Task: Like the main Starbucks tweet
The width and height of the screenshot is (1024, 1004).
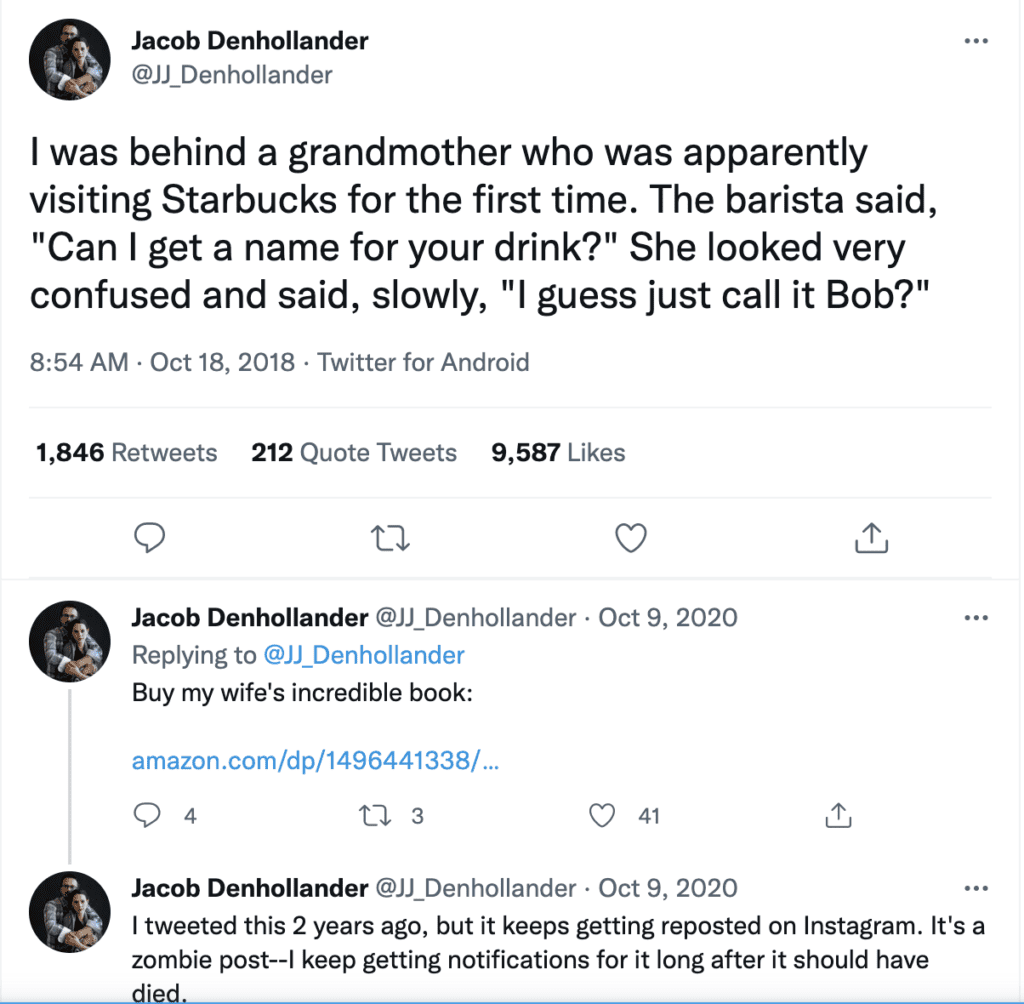Action: click(x=630, y=539)
